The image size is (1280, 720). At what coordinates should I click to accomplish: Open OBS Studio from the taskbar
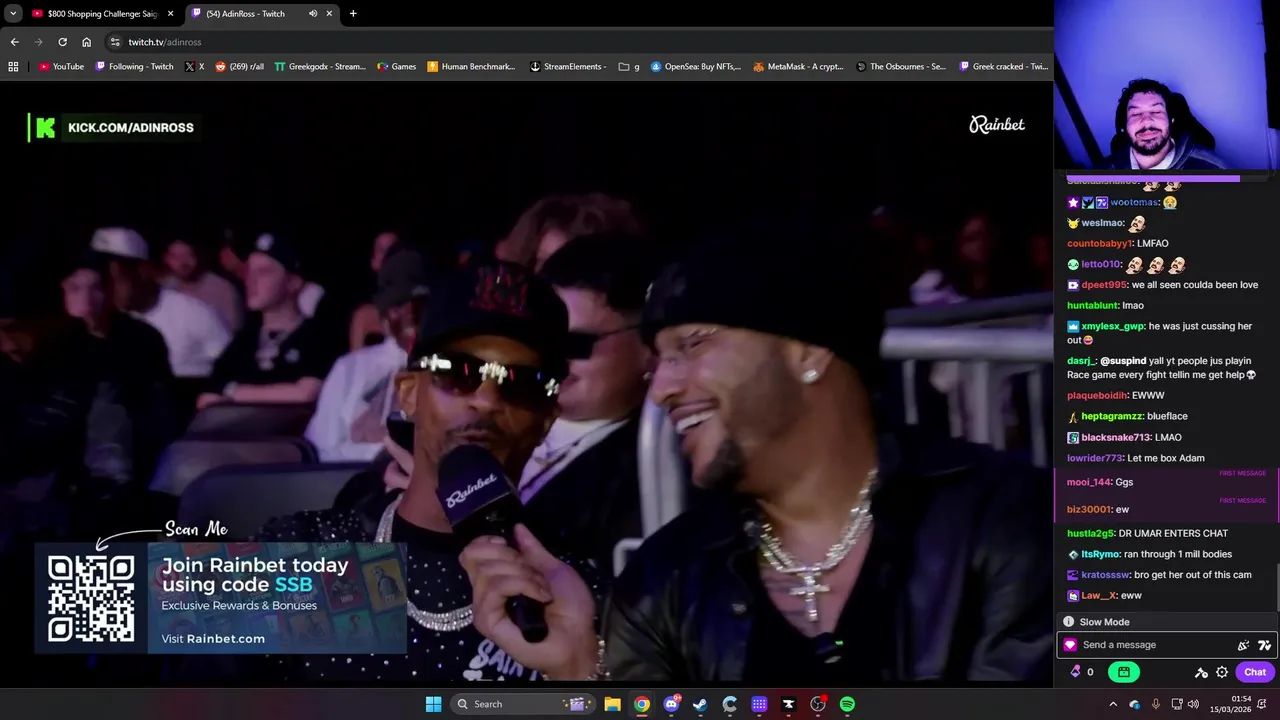coord(818,704)
